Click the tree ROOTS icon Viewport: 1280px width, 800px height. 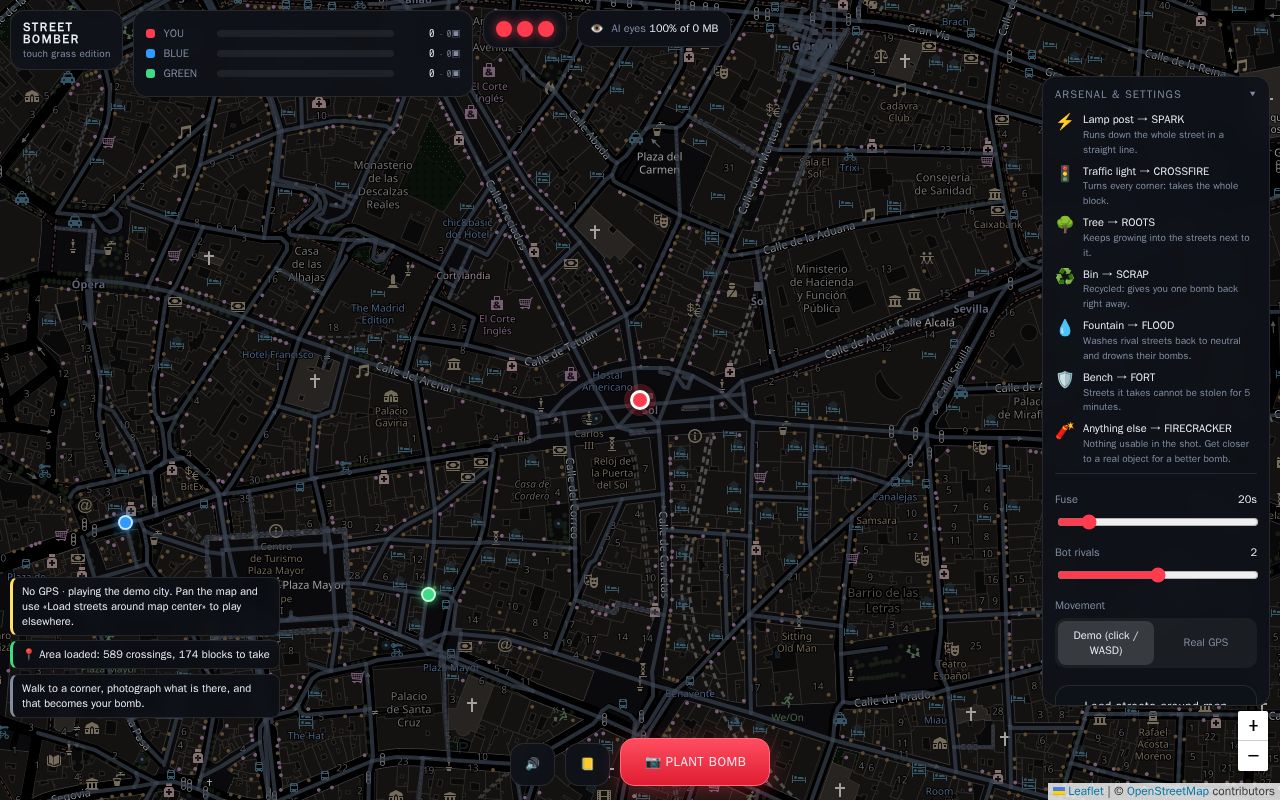point(1065,224)
